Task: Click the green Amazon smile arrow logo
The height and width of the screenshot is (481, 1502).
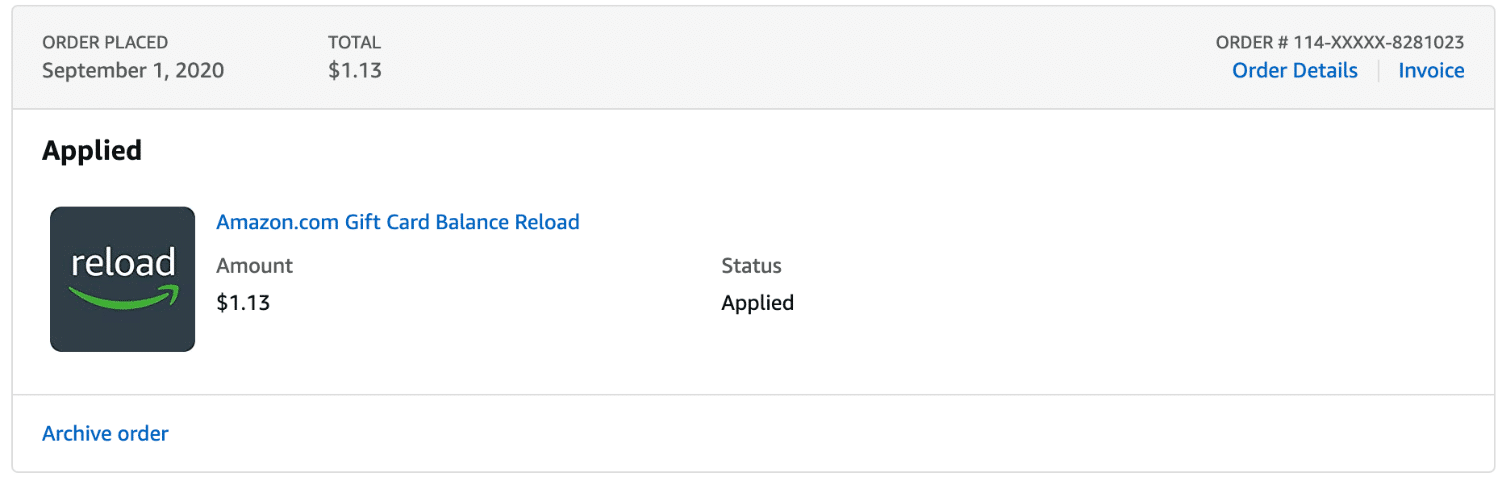Action: 123,296
